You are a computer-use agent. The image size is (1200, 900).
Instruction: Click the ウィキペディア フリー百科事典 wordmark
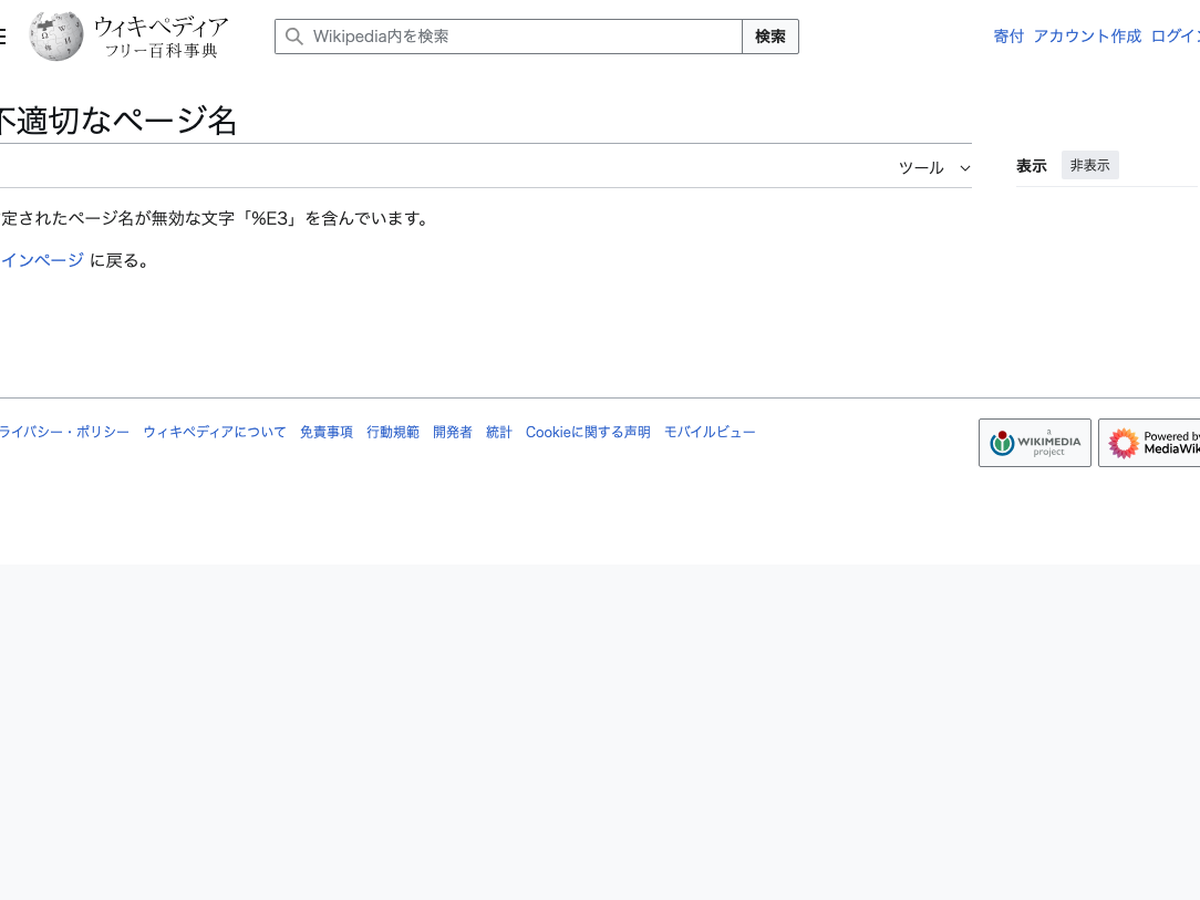point(161,37)
